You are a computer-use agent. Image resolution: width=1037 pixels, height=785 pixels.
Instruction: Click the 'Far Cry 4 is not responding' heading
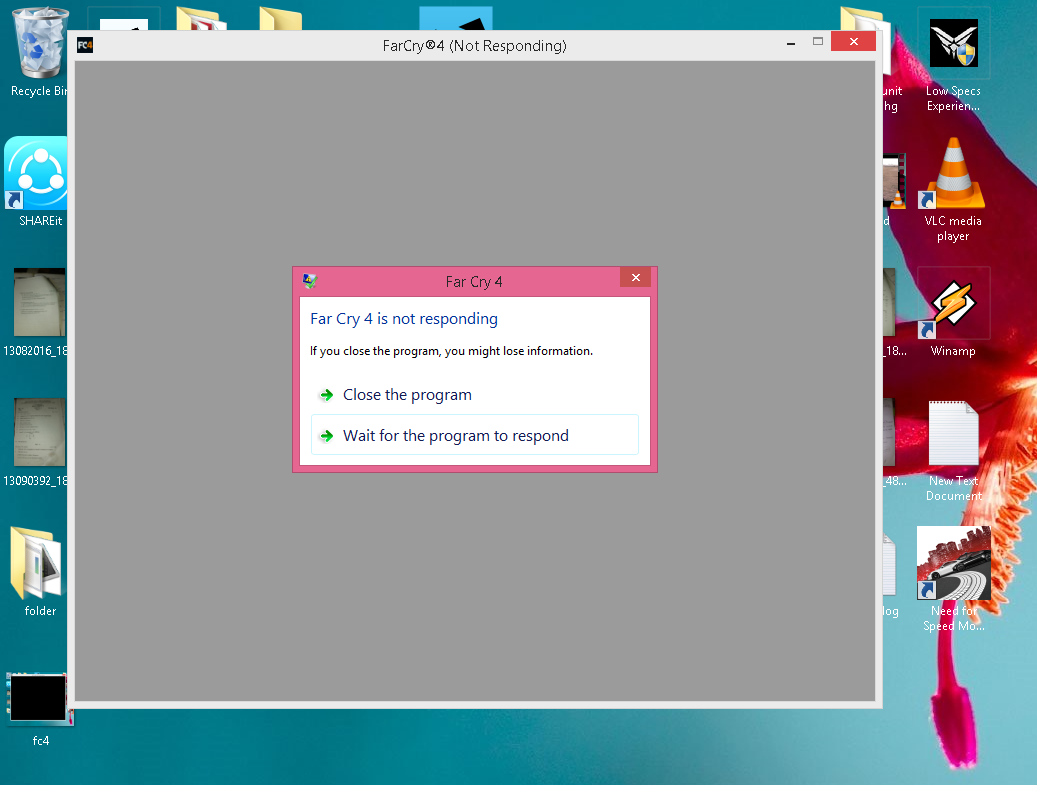tap(403, 319)
